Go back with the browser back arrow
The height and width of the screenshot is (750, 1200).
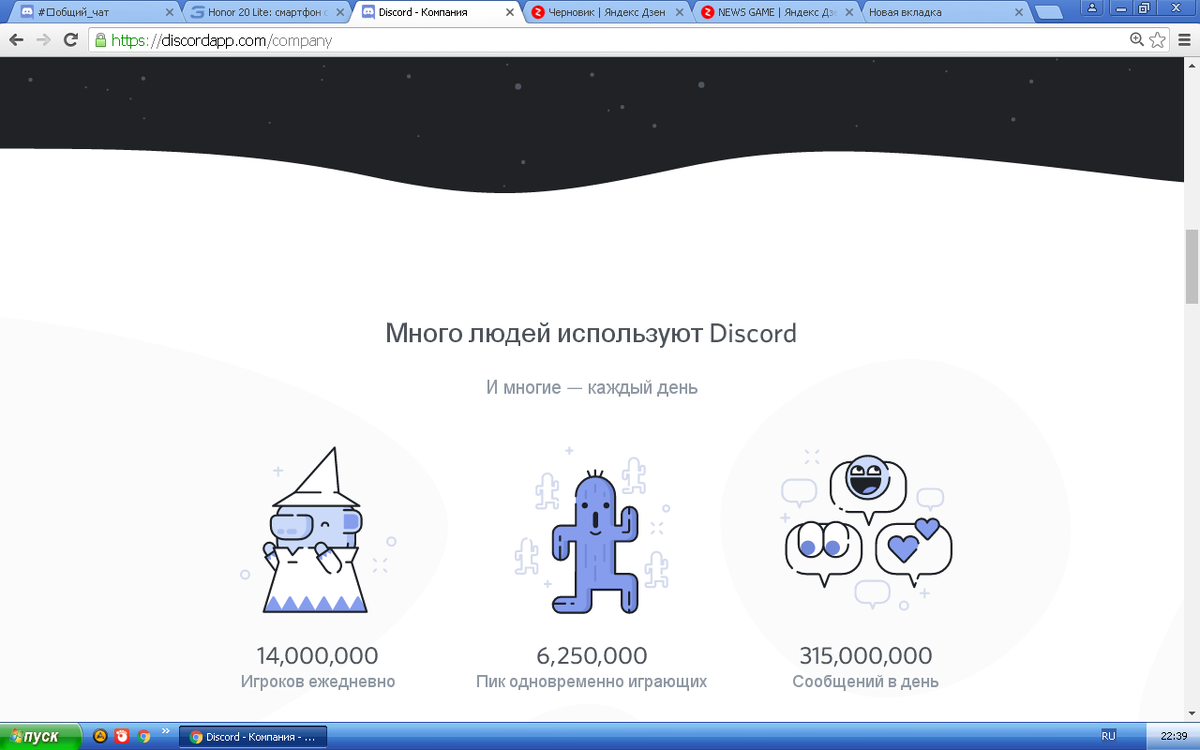point(16,40)
